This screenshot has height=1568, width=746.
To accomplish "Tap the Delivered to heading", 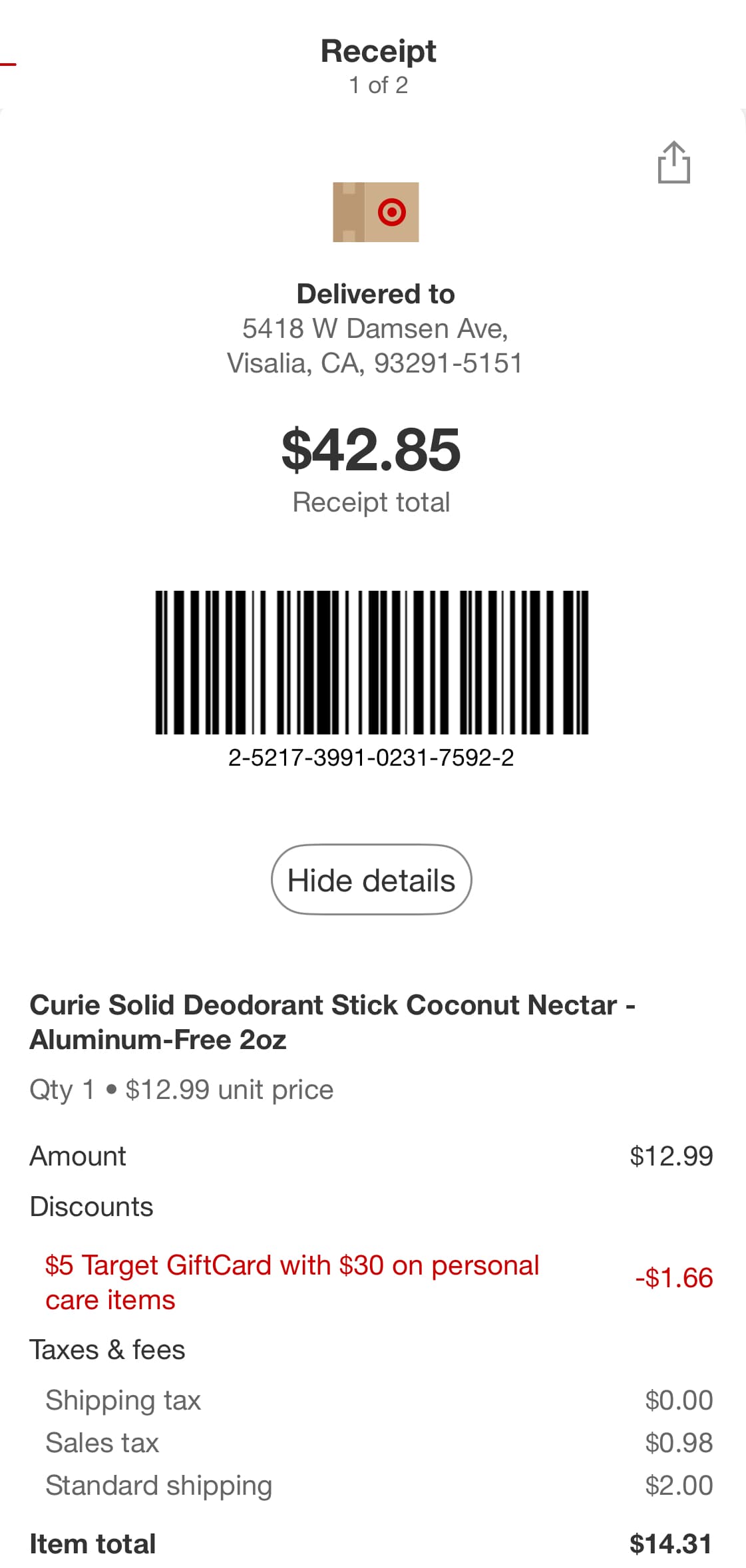I will pyautogui.click(x=375, y=294).
